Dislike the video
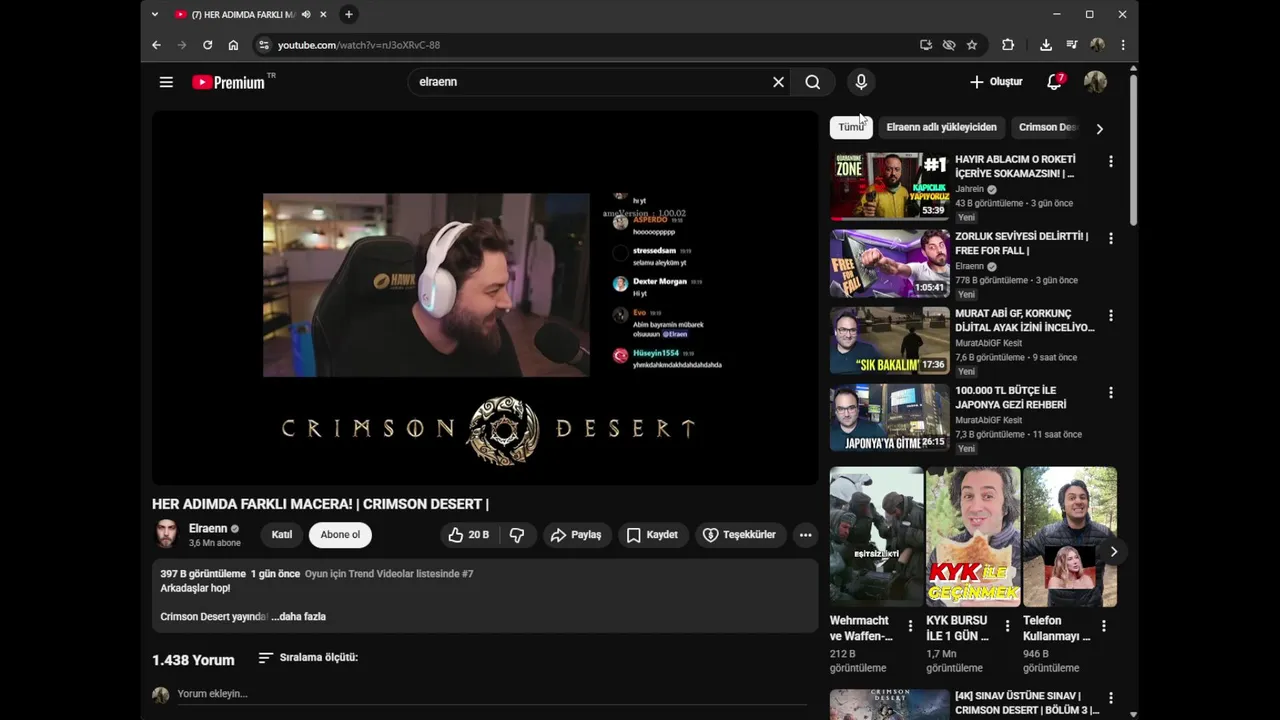 [517, 535]
